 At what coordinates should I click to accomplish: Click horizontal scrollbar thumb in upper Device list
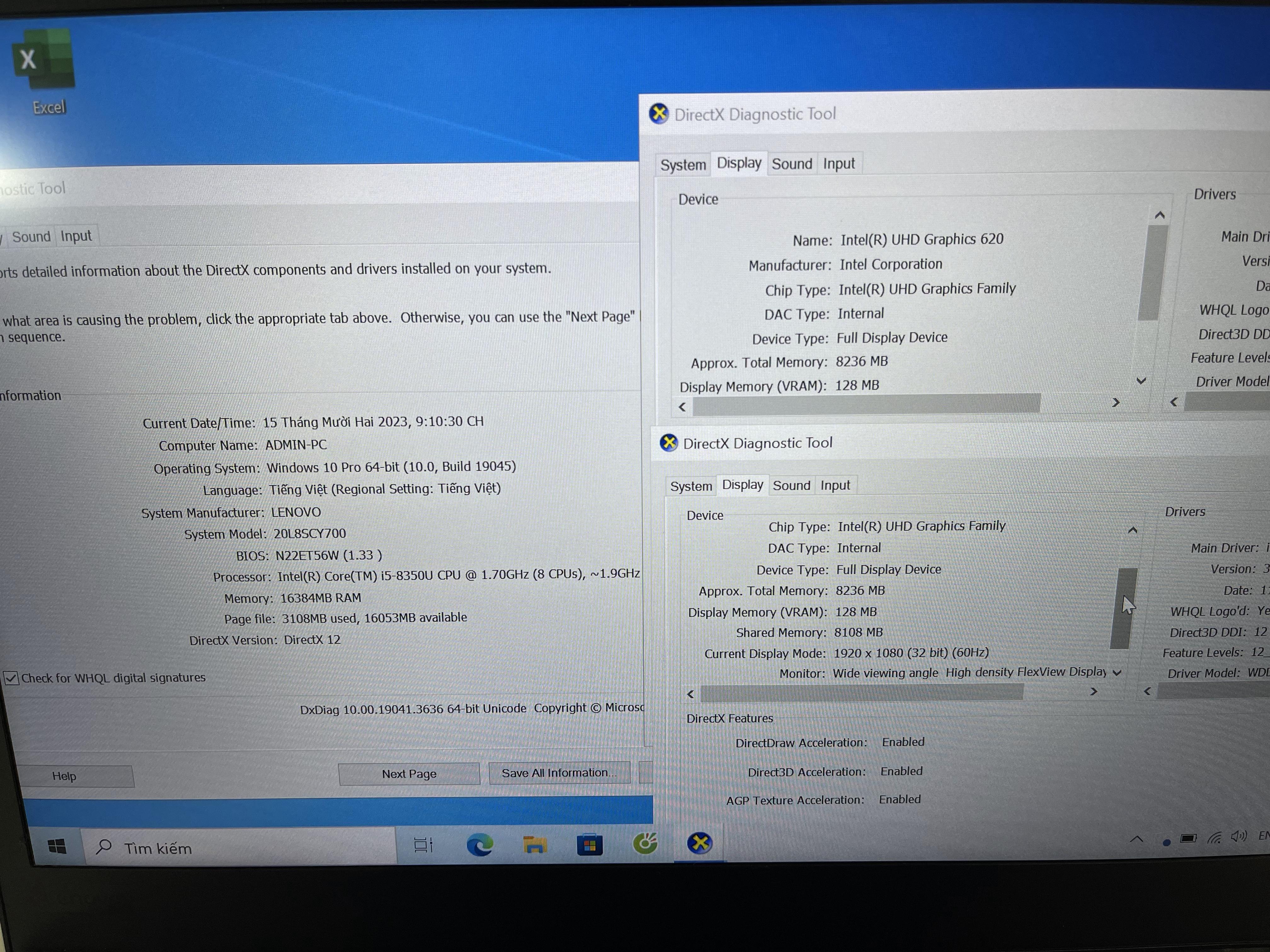tap(867, 405)
